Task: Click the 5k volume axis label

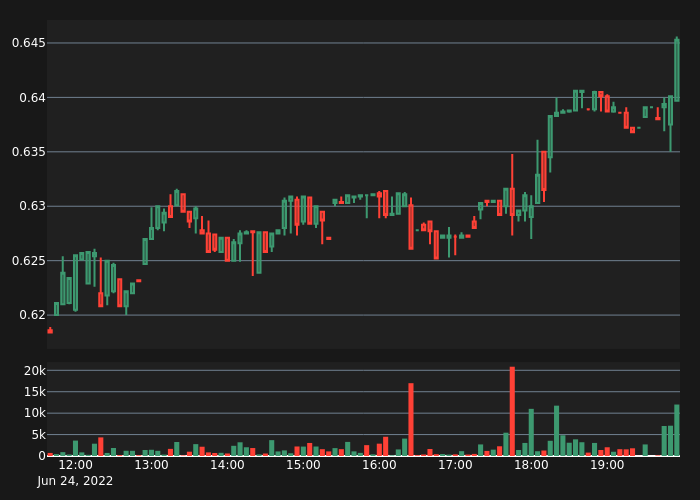Action: [38, 434]
